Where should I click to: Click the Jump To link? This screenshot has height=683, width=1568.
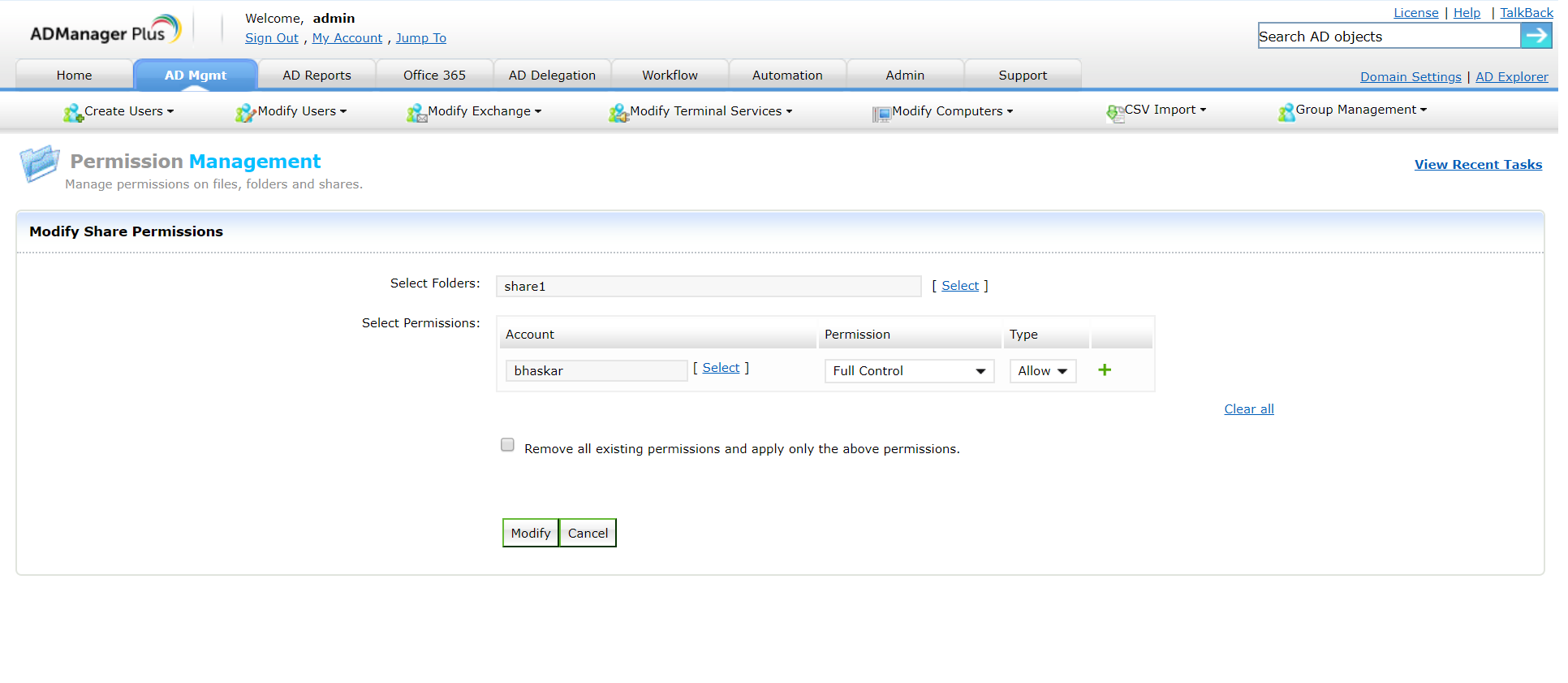[421, 38]
